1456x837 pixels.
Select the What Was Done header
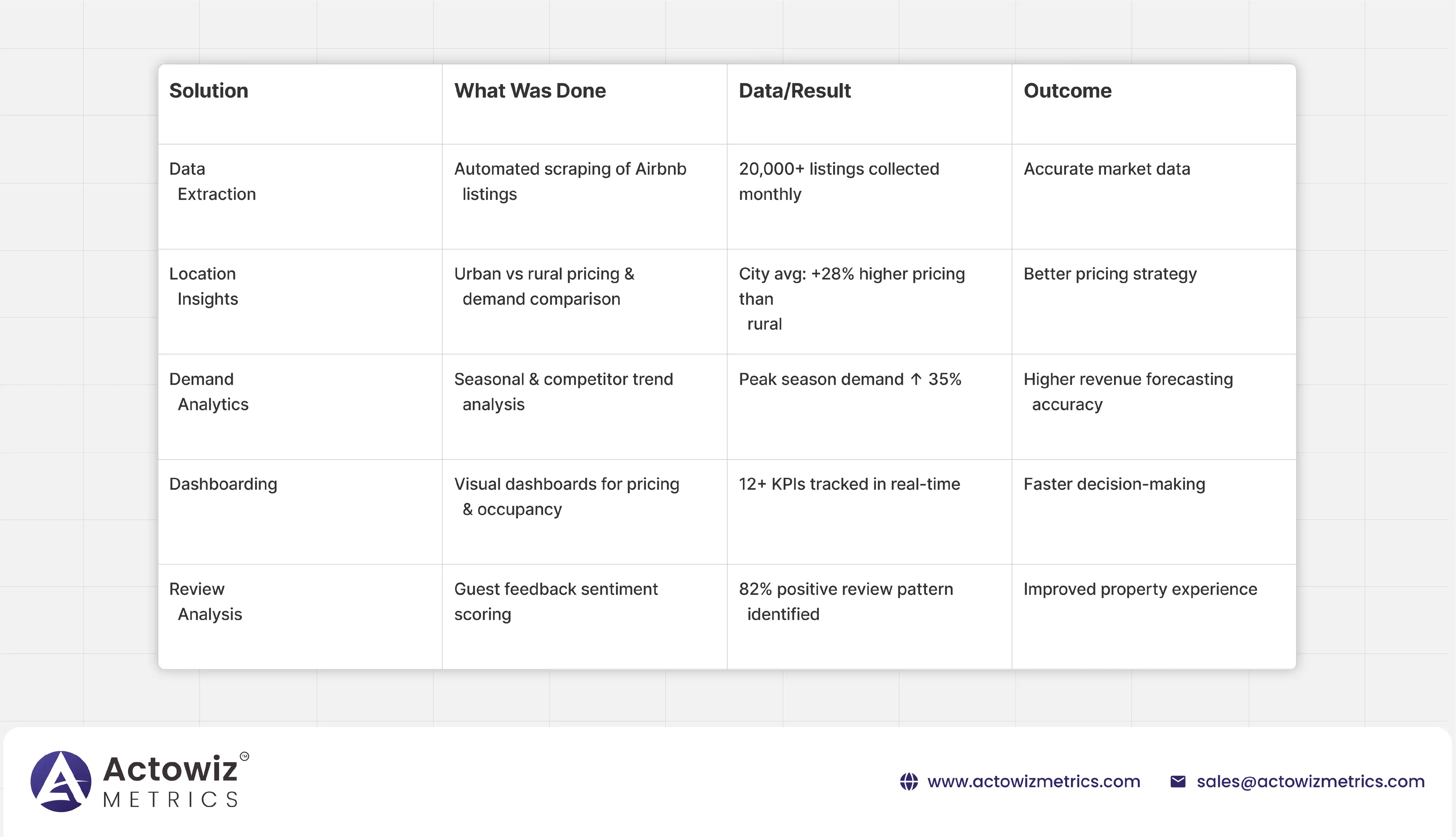pos(529,91)
